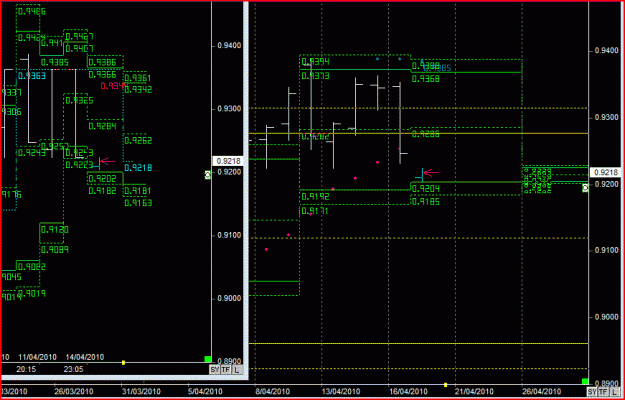This screenshot has width=625, height=400.
Task: Select 21/04/2010 on bottom date axis
Action: 475,391
